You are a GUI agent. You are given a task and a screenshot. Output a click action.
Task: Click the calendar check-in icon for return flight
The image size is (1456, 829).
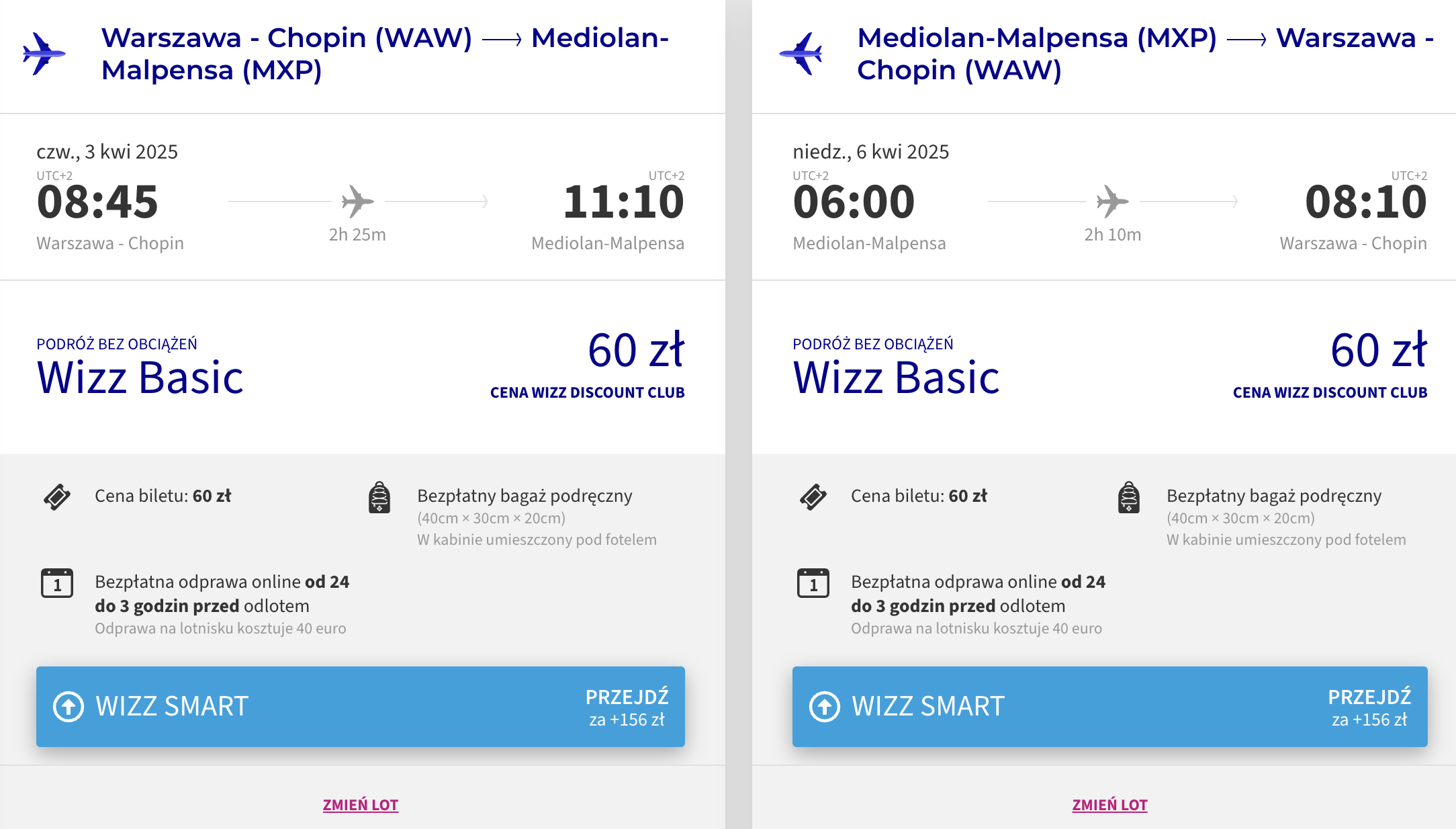[813, 583]
